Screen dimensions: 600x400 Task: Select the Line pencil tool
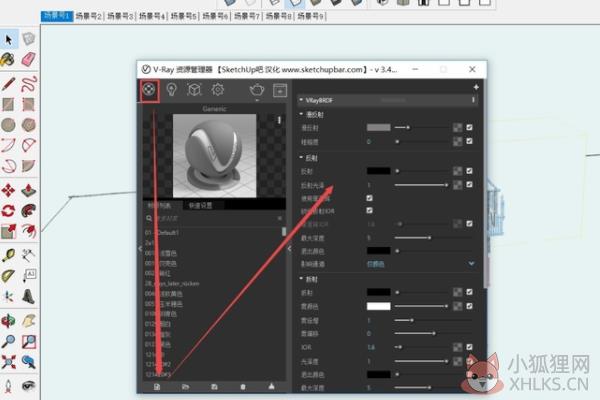pos(8,84)
